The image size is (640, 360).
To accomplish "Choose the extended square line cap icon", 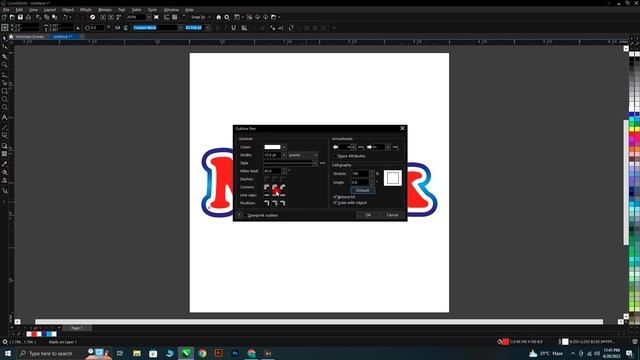I will coord(283,195).
